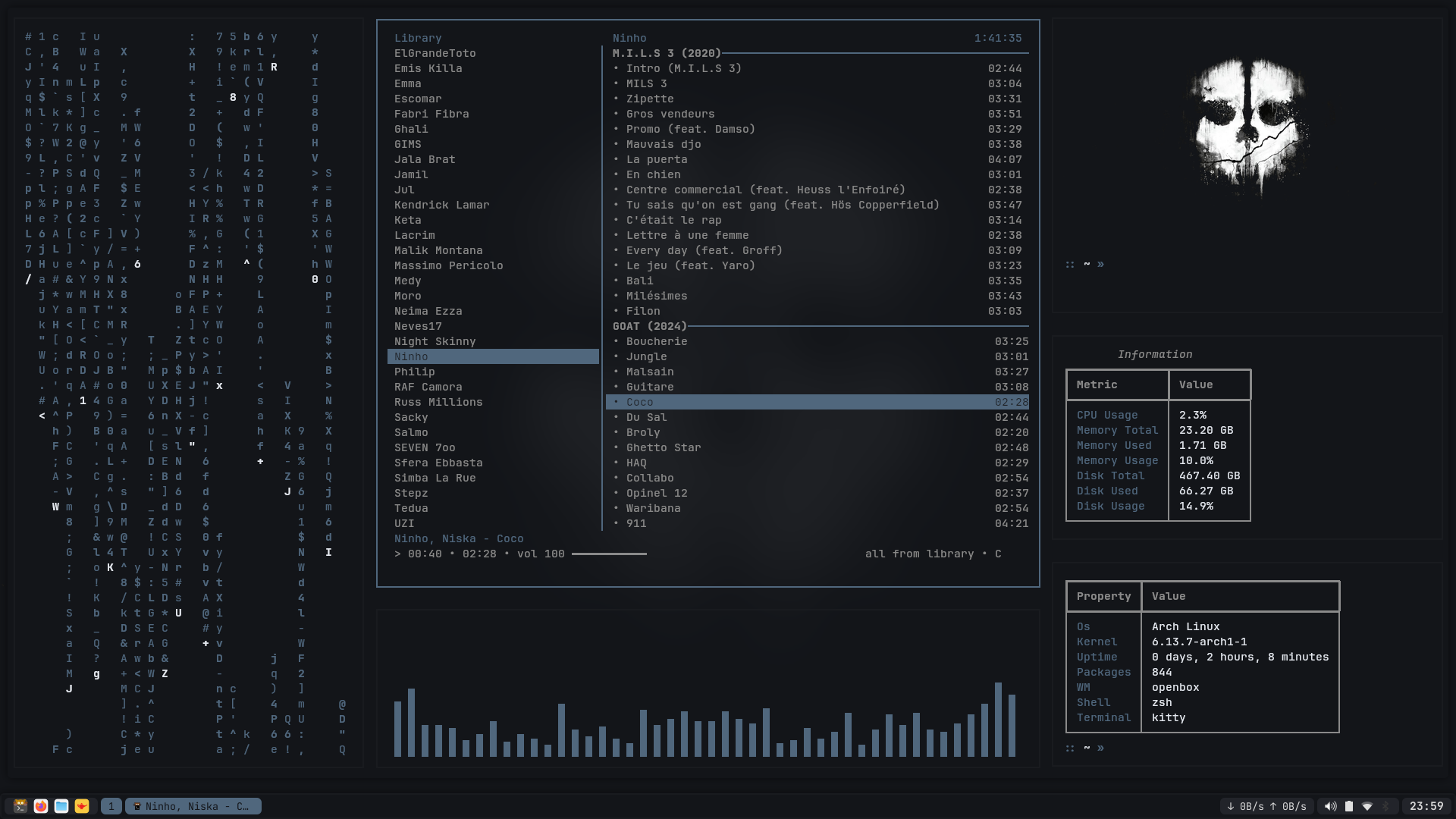The image size is (1456, 819).
Task: Click the Uptime value in system table
Action: point(1241,657)
